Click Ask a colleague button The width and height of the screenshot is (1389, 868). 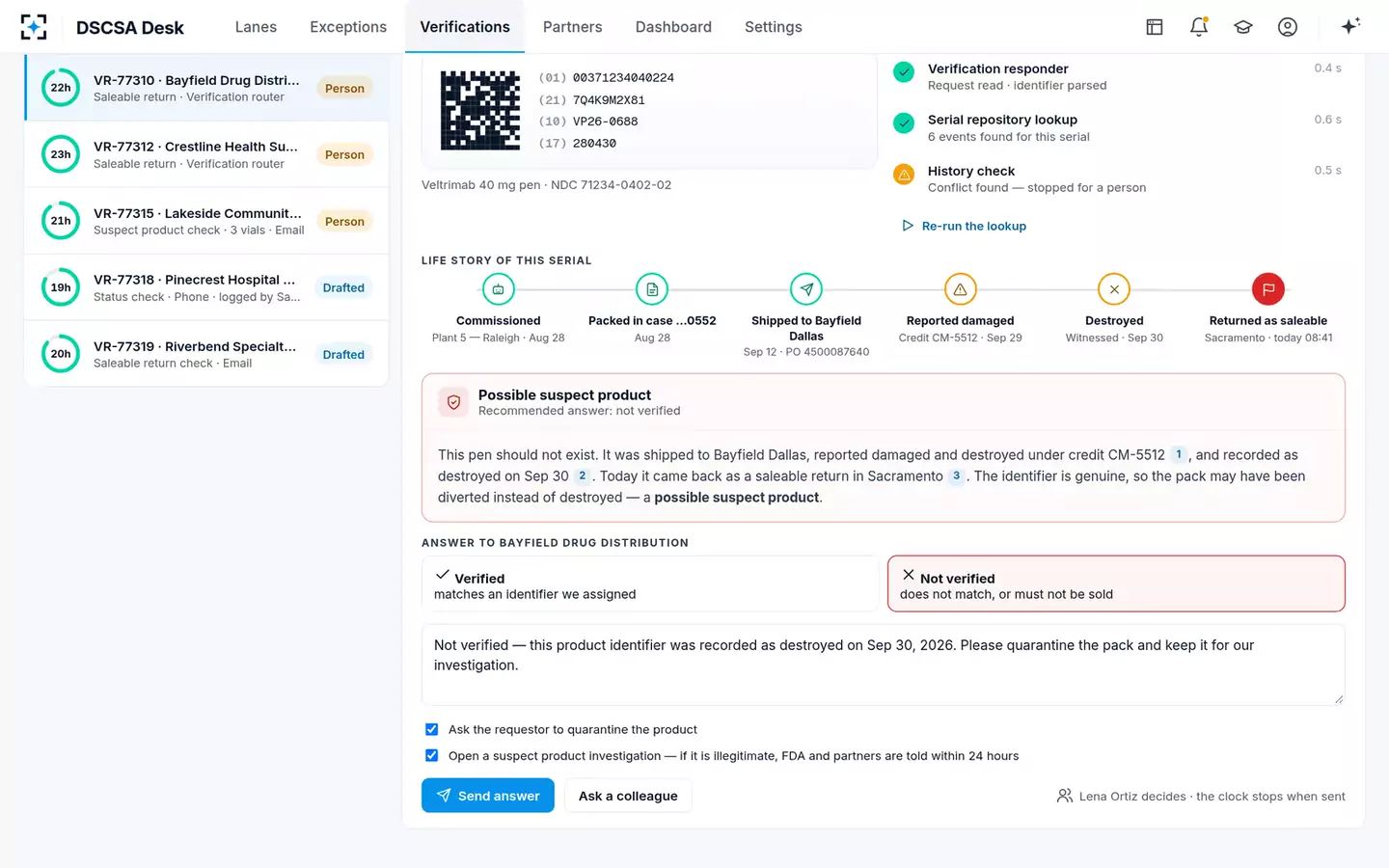628,796
